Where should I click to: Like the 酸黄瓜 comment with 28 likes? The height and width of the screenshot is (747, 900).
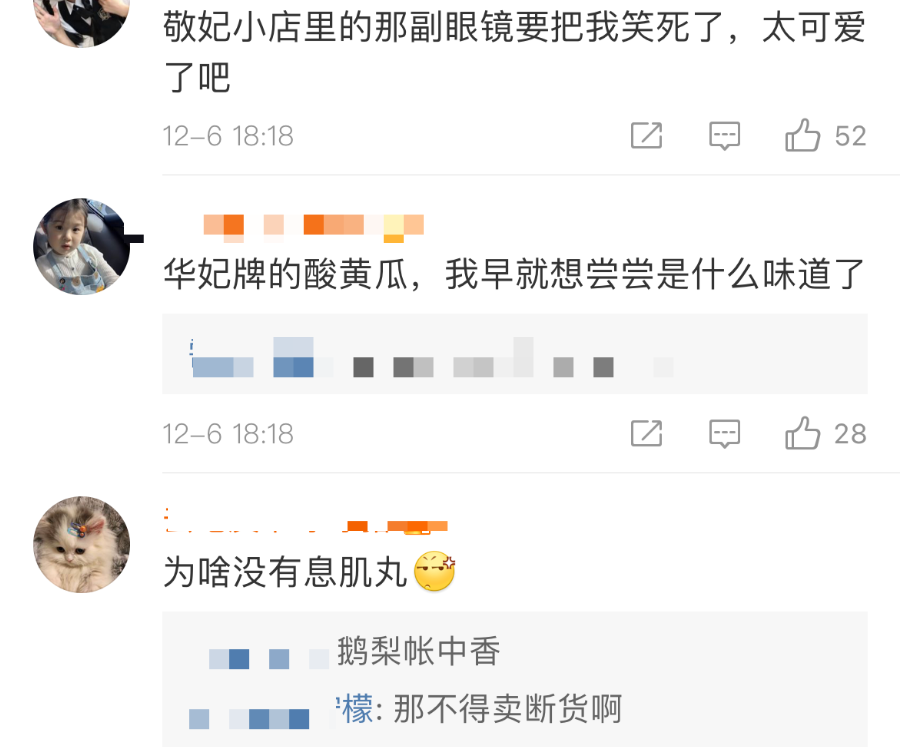[802, 434]
